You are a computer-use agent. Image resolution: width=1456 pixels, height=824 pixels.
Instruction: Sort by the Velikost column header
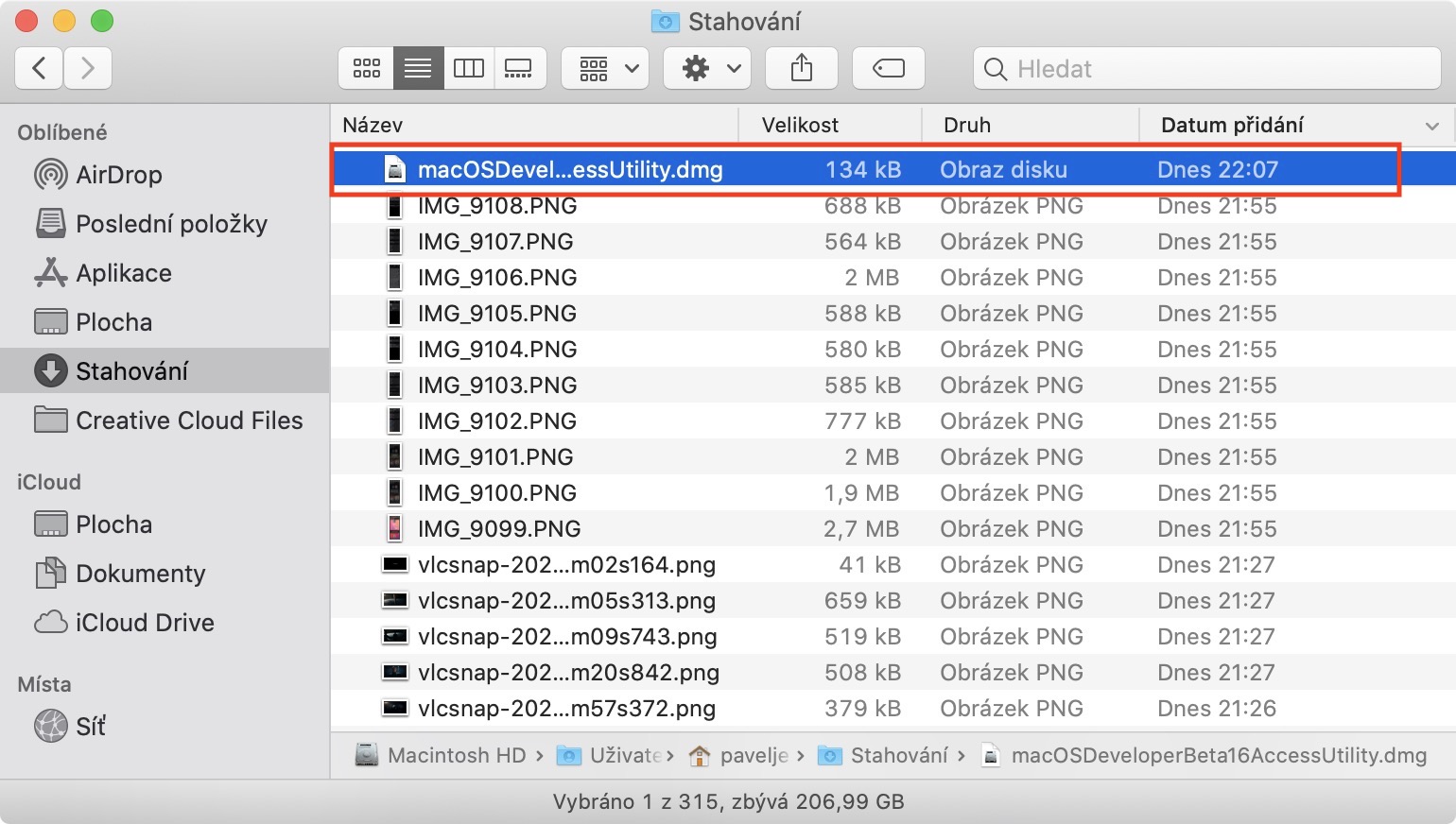830,125
